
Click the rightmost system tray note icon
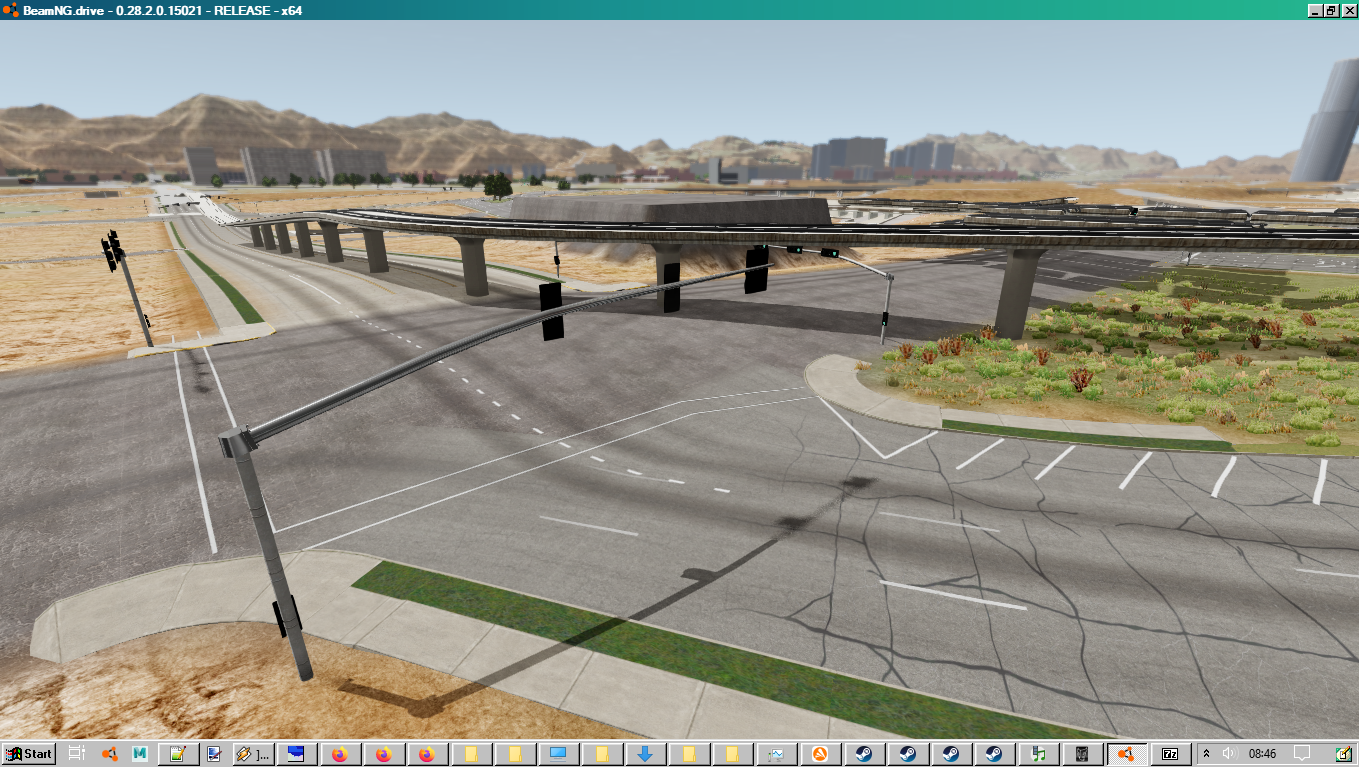click(1344, 754)
